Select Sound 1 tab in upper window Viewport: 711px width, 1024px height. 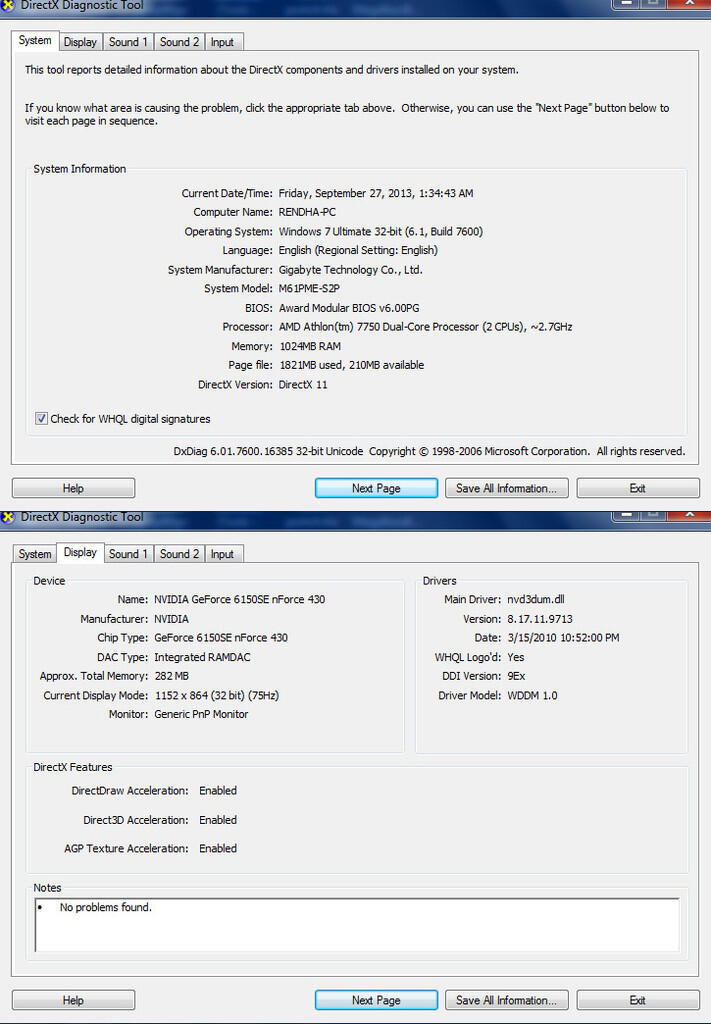click(x=128, y=42)
